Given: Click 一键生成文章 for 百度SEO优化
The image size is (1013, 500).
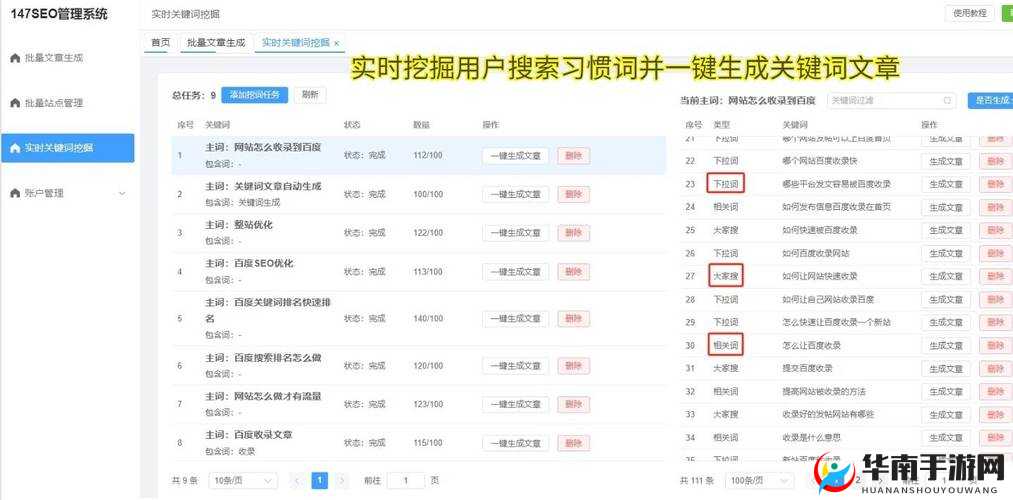Looking at the screenshot, I should coord(516,272).
